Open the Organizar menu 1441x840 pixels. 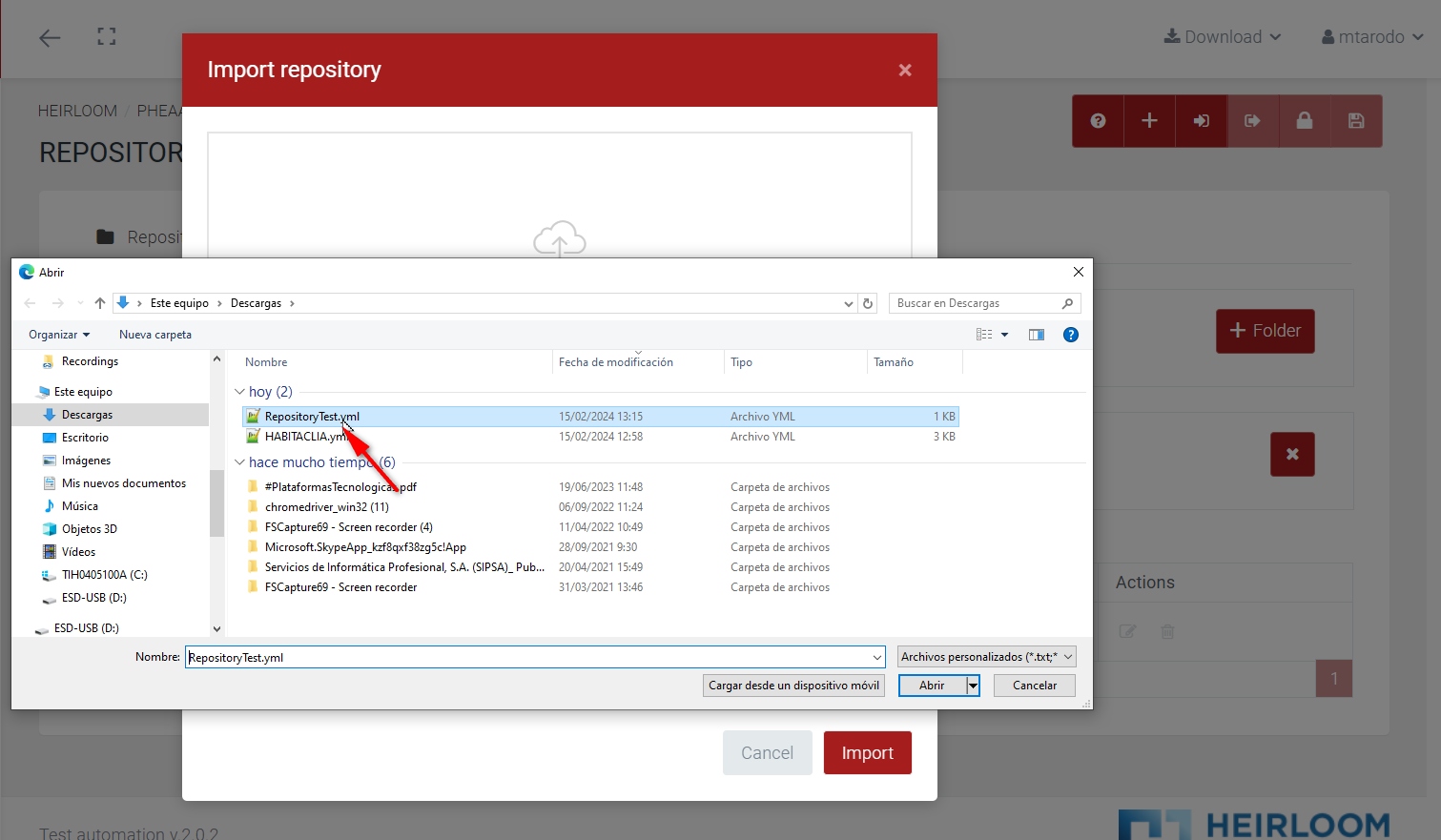point(57,334)
